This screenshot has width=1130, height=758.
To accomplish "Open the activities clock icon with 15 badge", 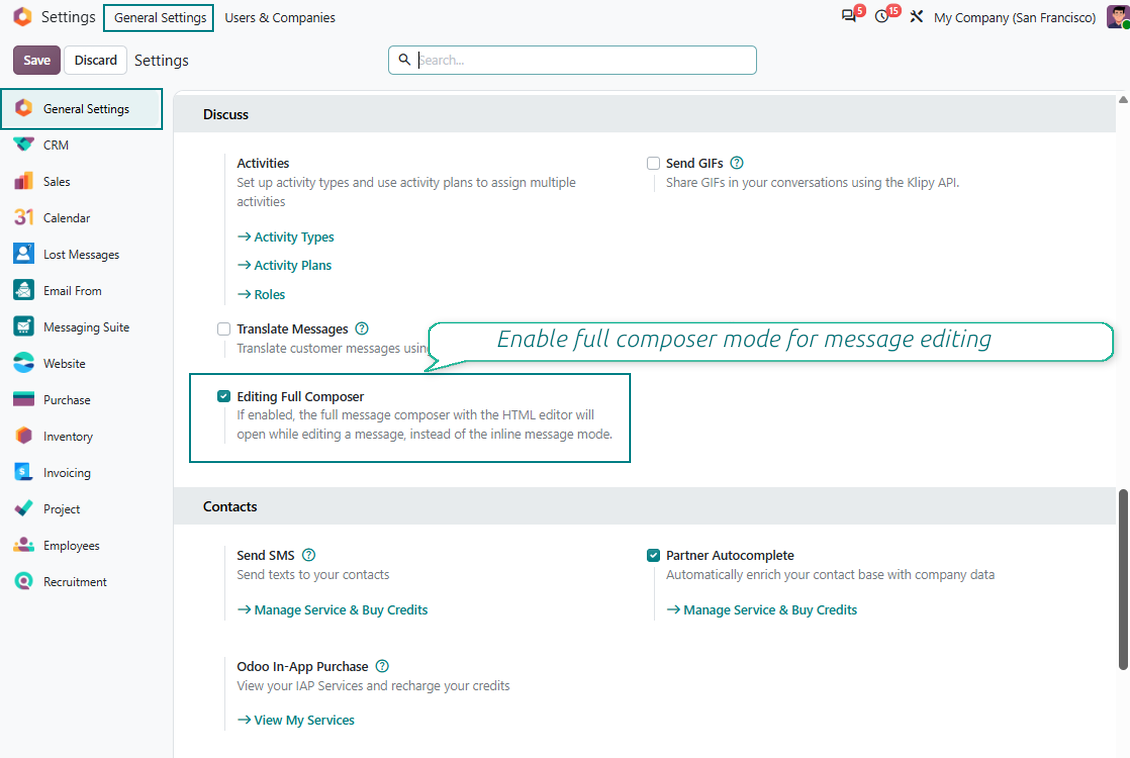I will [x=881, y=16].
